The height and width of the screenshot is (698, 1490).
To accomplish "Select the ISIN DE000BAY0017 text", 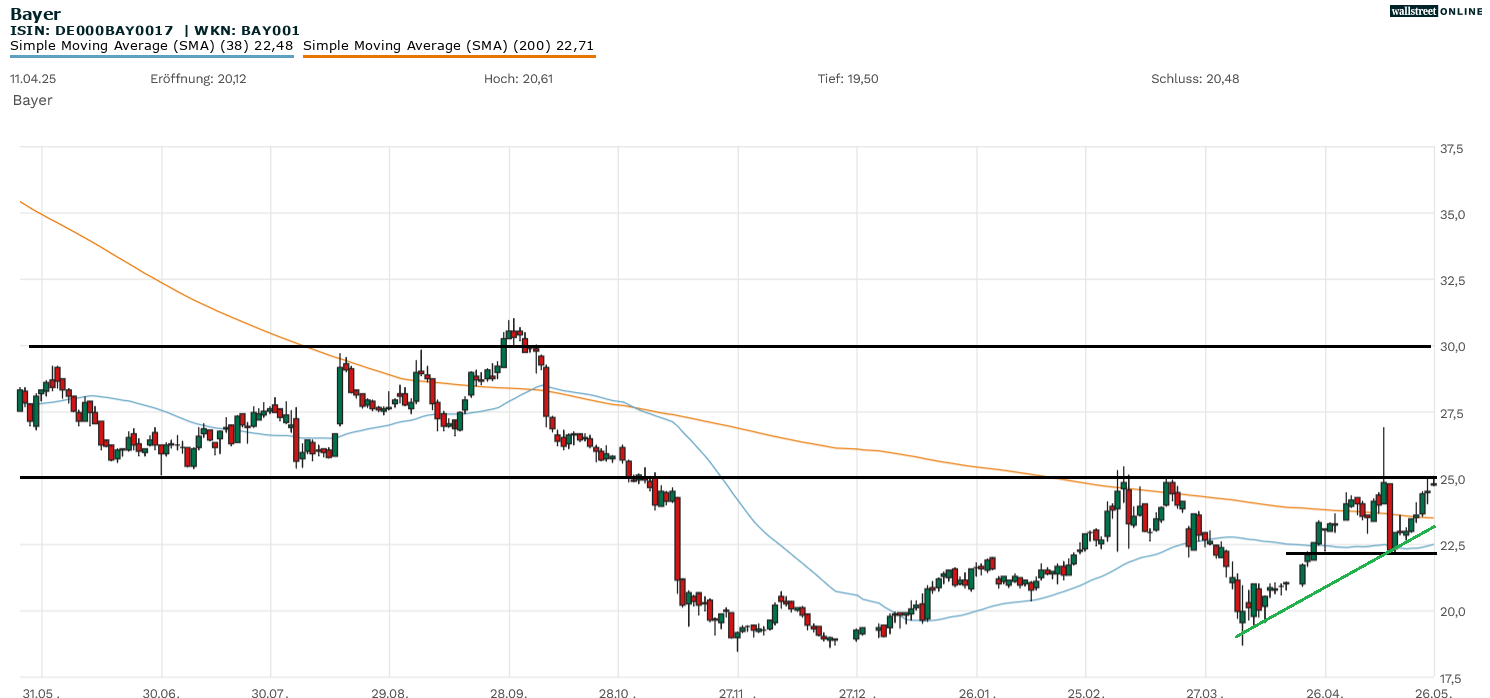I will click(92, 31).
